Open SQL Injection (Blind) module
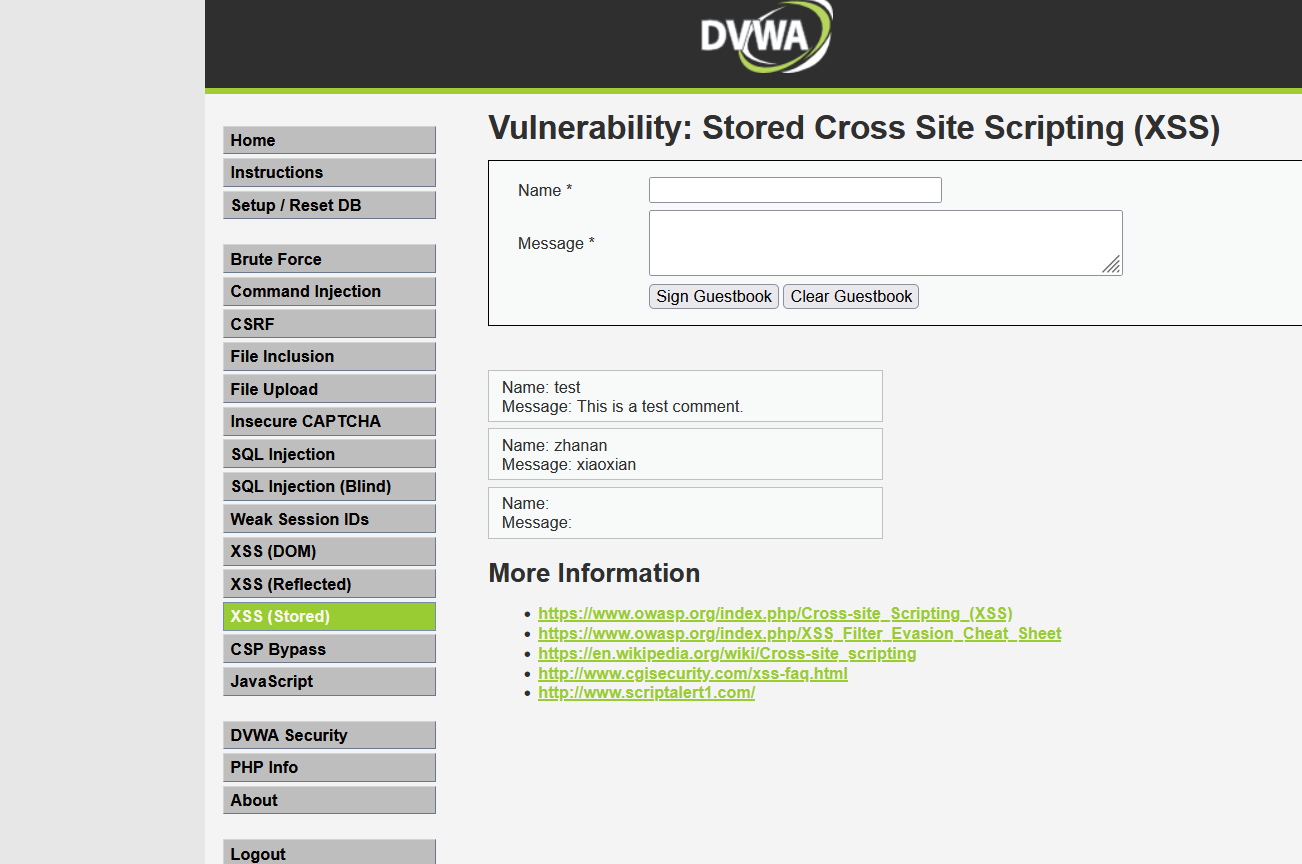This screenshot has width=1302, height=864. point(329,486)
